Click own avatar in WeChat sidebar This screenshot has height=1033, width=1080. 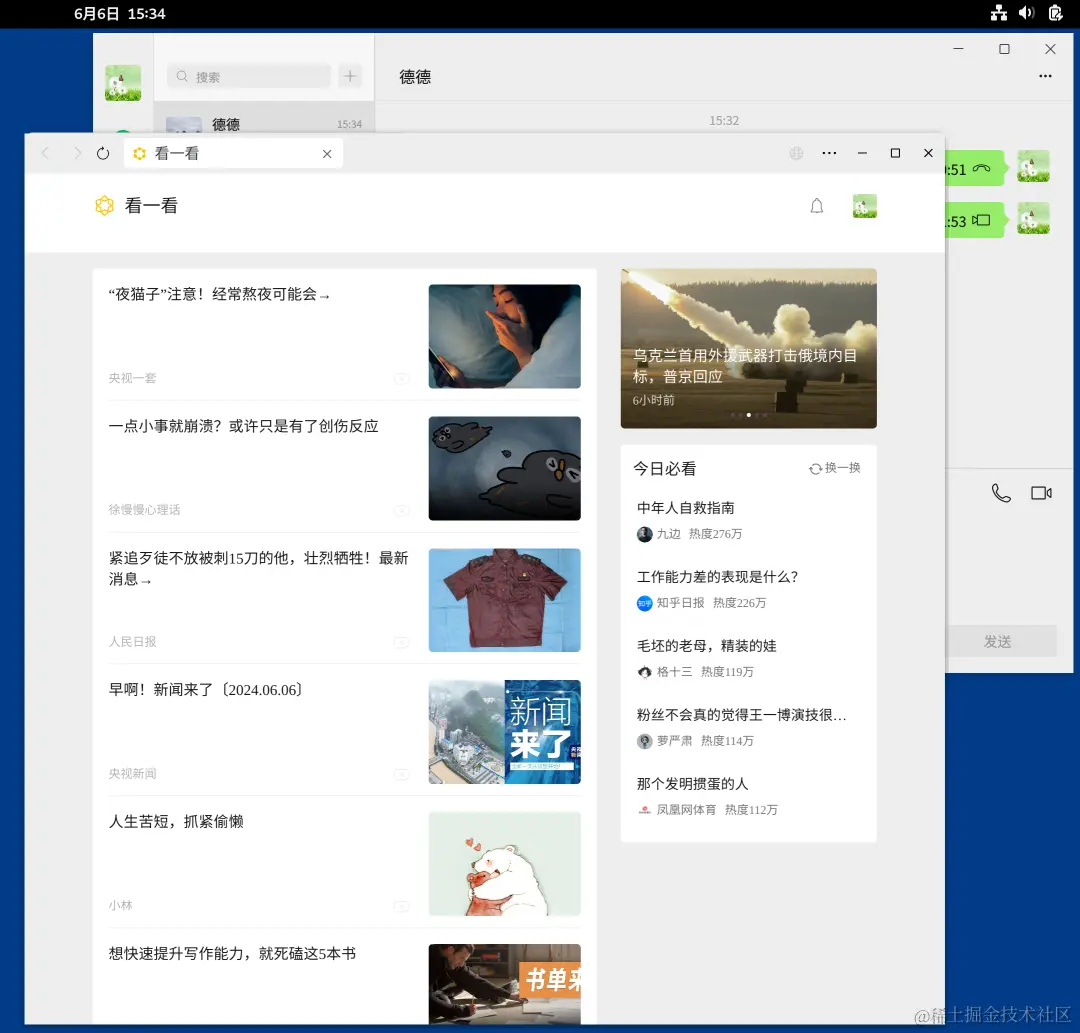(x=123, y=83)
